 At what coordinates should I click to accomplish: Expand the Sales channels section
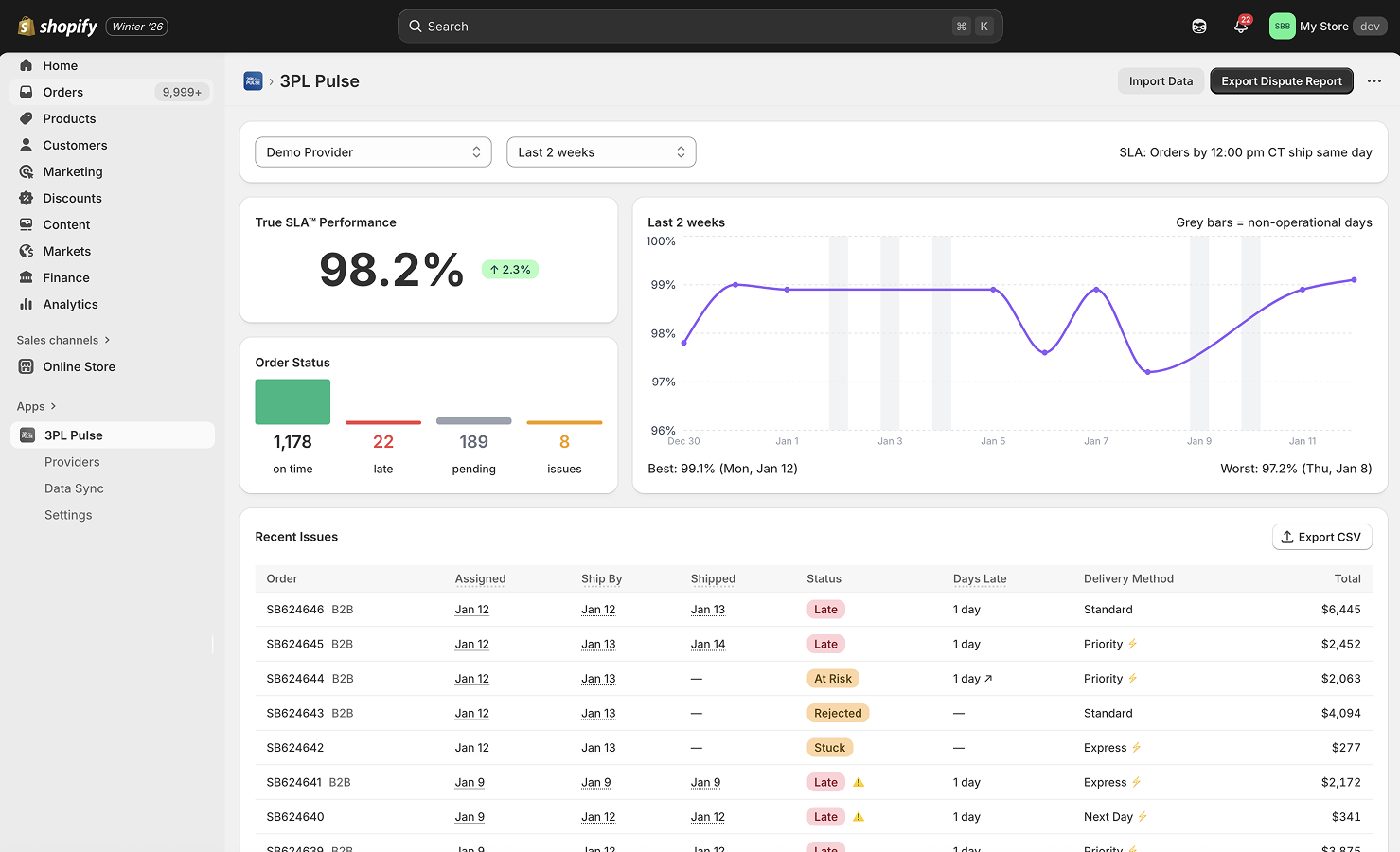pyautogui.click(x=62, y=340)
